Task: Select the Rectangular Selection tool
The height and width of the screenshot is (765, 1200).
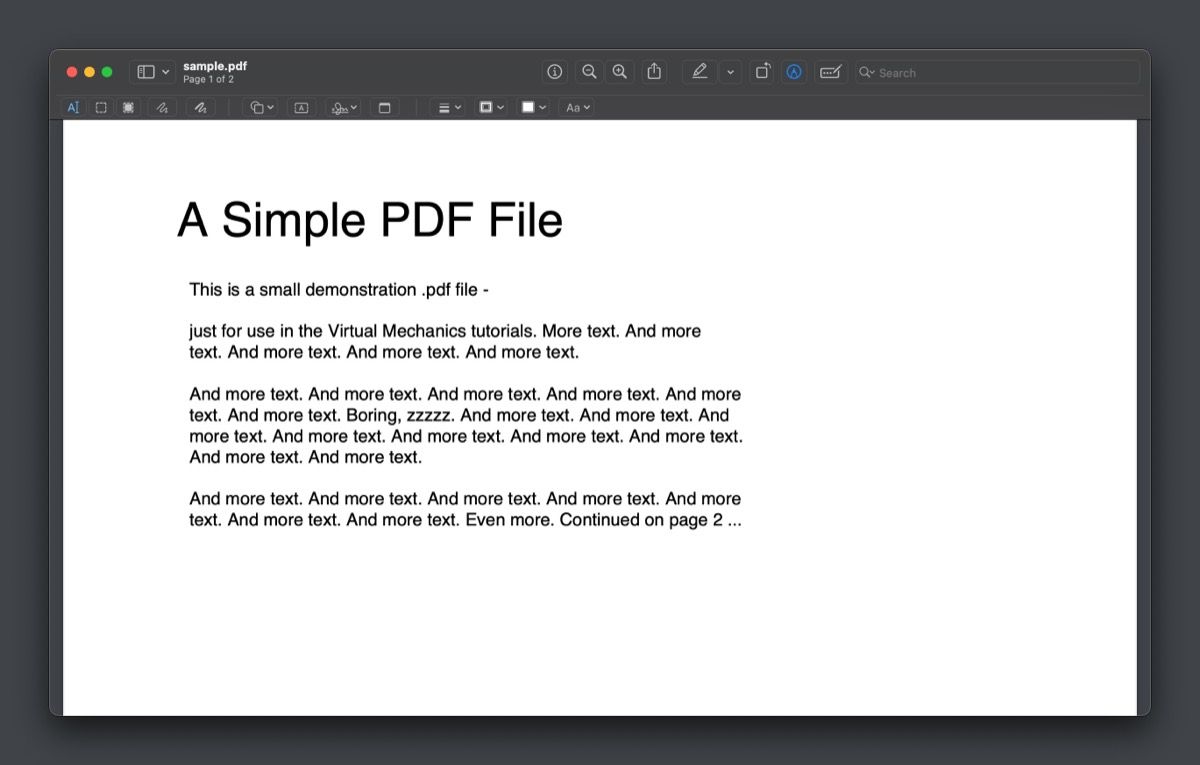Action: coord(100,107)
